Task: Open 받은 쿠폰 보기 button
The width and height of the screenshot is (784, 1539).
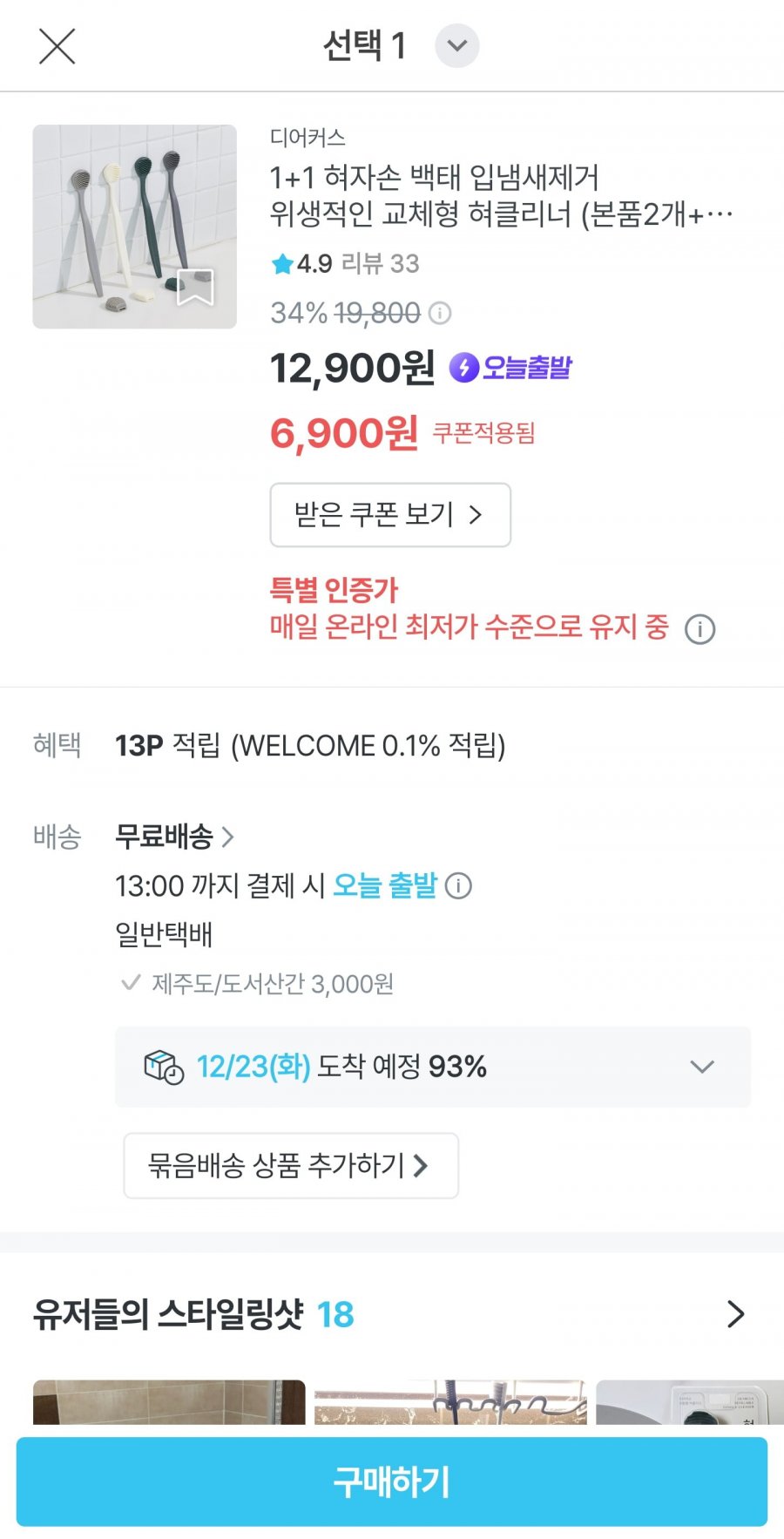Action: (389, 515)
